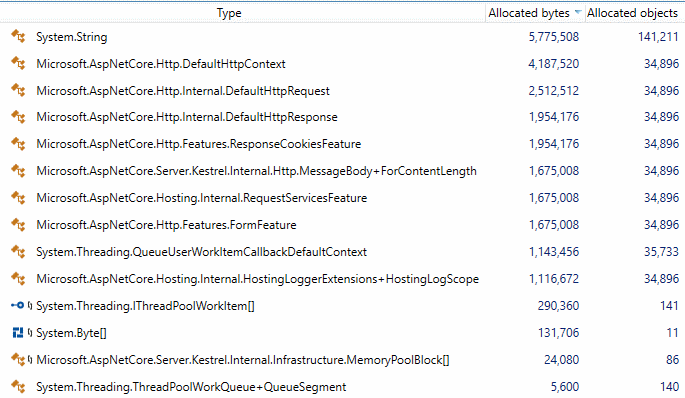Toggle the sort arrow on Allocated bytes

pos(578,12)
